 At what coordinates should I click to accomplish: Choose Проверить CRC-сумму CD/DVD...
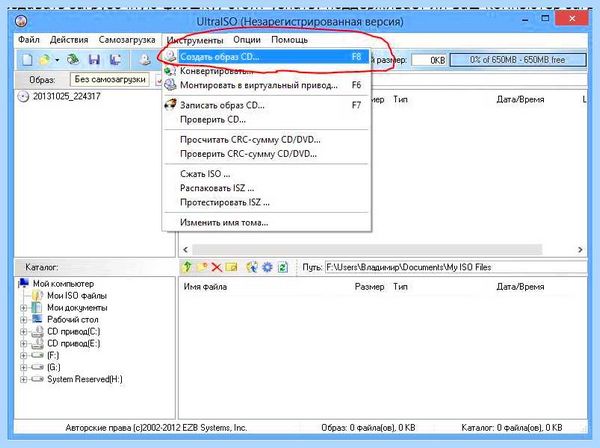click(x=266, y=154)
